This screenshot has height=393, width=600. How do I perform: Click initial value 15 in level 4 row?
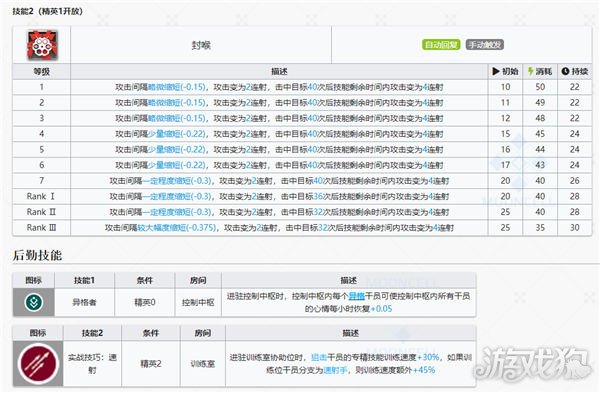click(505, 134)
